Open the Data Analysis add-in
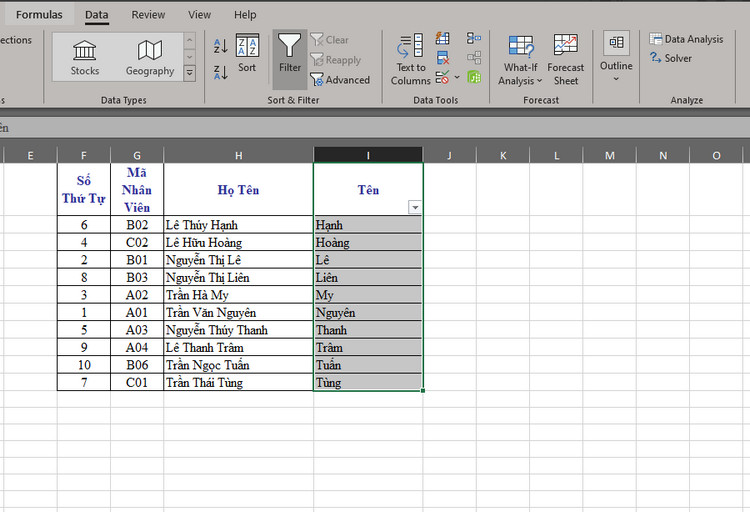Screen dimensions: 750x512 click(686, 39)
